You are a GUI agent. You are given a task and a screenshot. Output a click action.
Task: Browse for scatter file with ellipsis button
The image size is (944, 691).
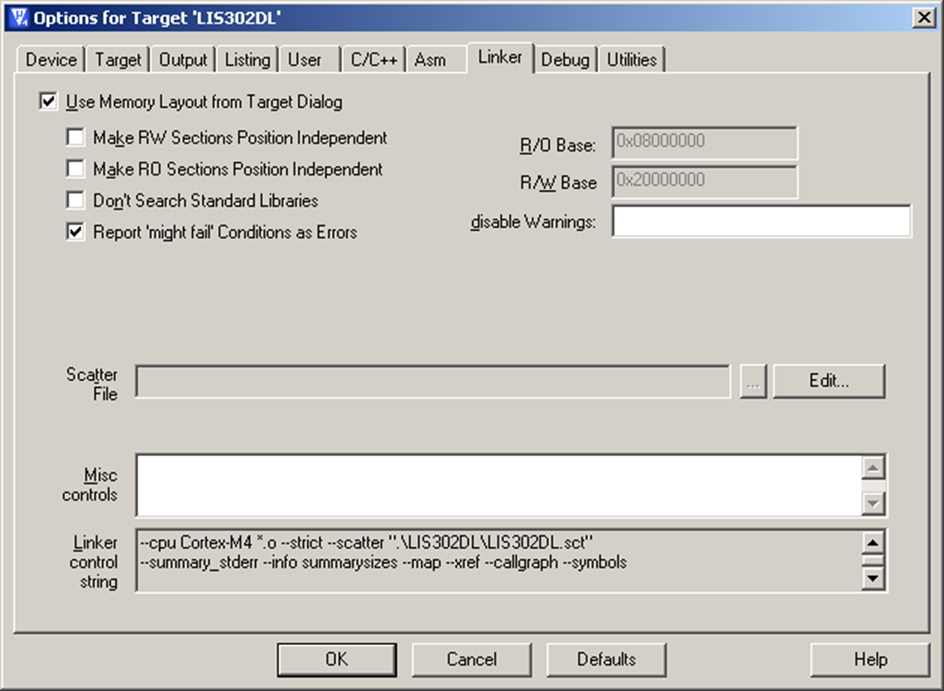753,381
